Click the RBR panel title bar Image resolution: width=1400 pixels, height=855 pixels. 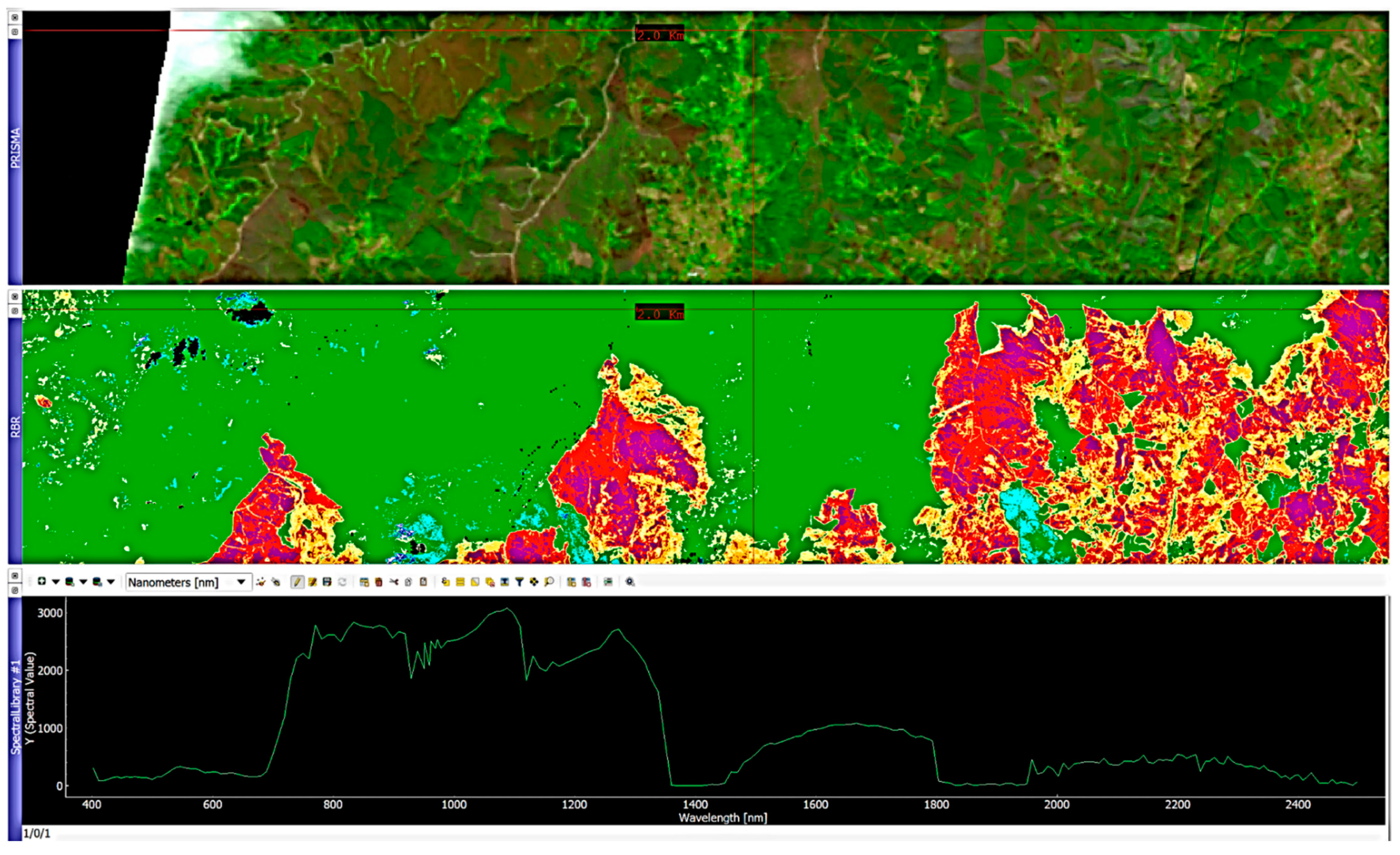coord(15,426)
